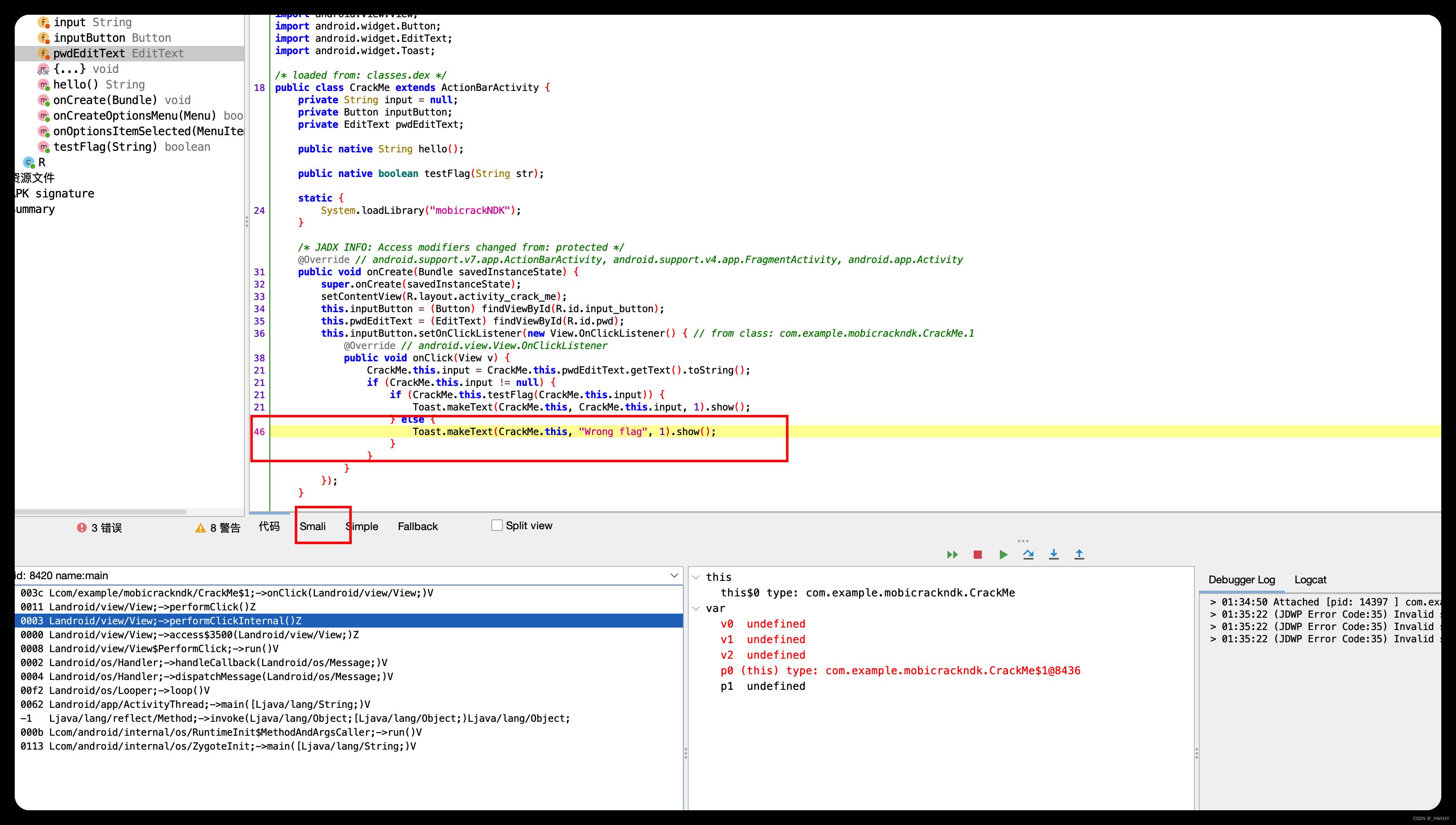Switch to the Fallback tab
Screen dimensions: 1456x825
(x=418, y=526)
